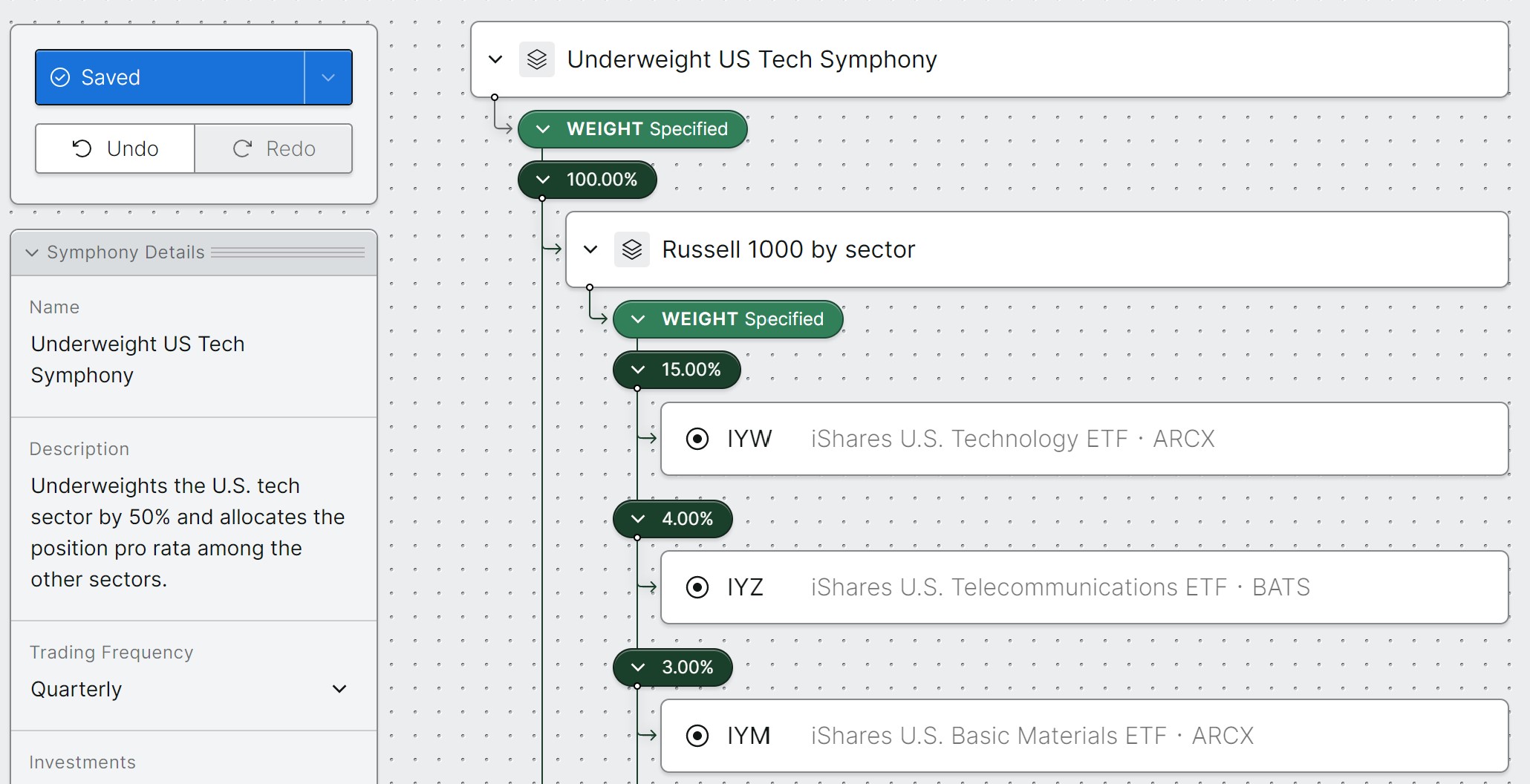Image resolution: width=1530 pixels, height=784 pixels.
Task: Open the top WEIGHT Specified pill
Action: pos(633,129)
